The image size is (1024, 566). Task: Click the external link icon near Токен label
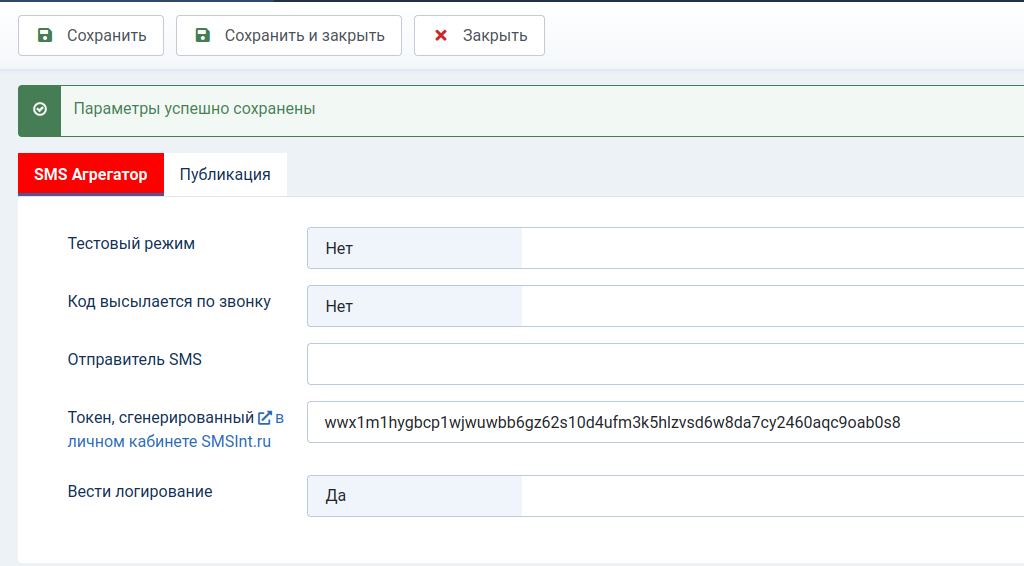264,418
